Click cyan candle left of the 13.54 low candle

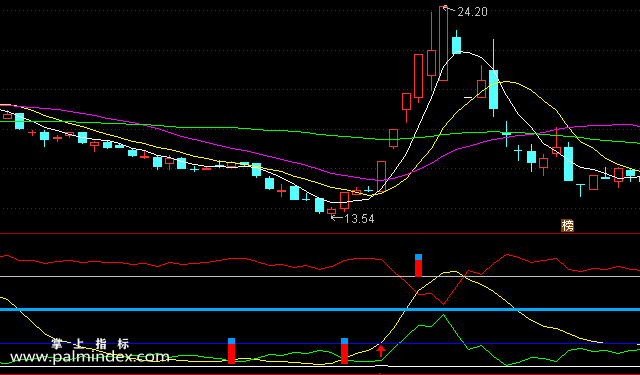pos(320,205)
